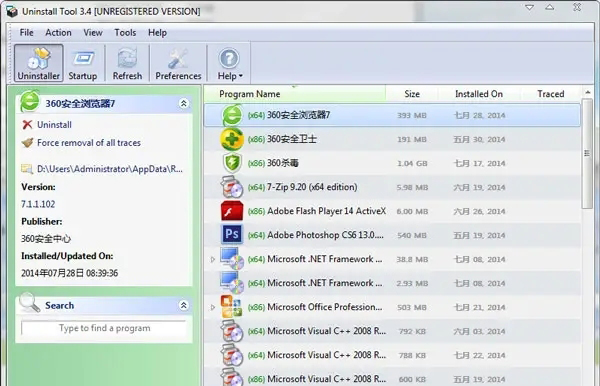Click the program search input field

point(104,328)
